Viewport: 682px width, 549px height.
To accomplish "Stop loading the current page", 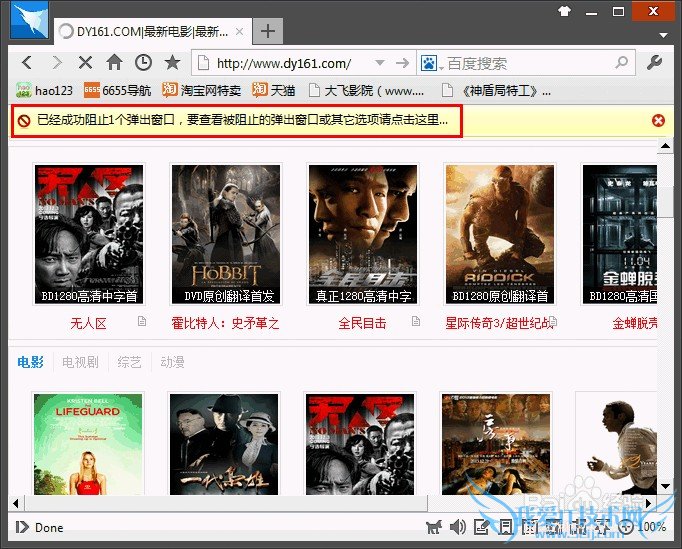I will point(85,62).
